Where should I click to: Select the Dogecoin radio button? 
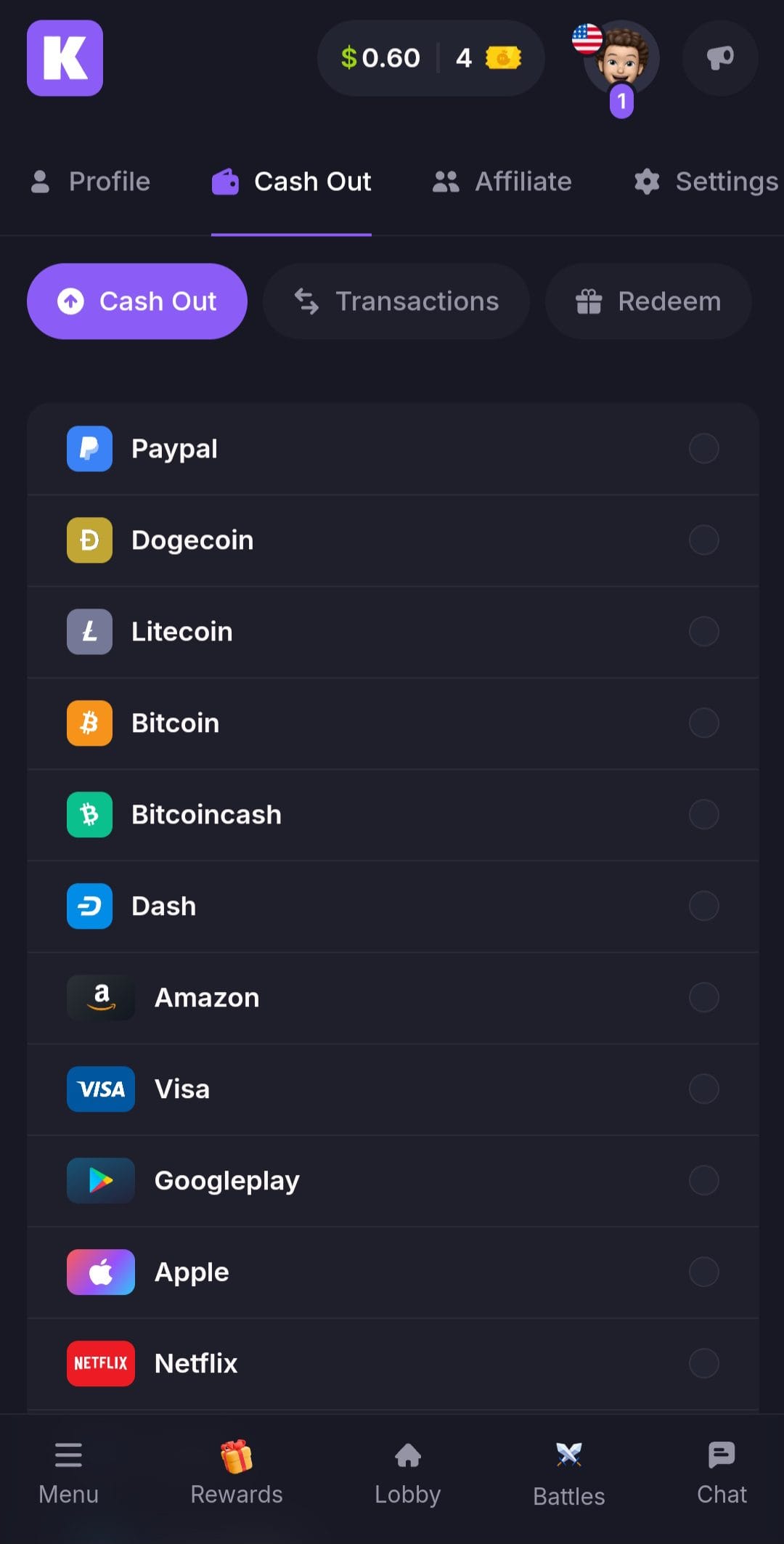tap(703, 540)
